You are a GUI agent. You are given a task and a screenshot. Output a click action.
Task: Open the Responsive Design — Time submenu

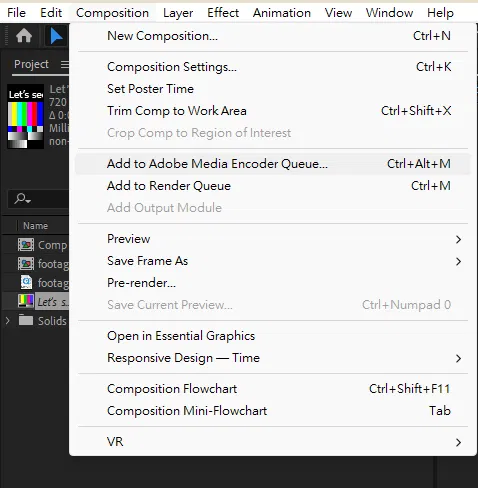tap(273, 358)
